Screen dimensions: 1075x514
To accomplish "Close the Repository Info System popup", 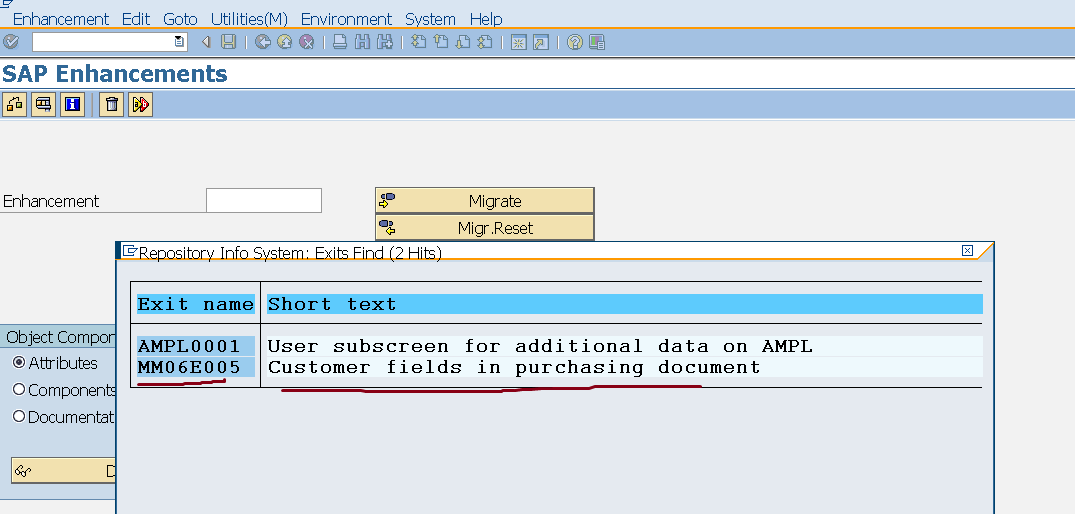I will pos(967,251).
